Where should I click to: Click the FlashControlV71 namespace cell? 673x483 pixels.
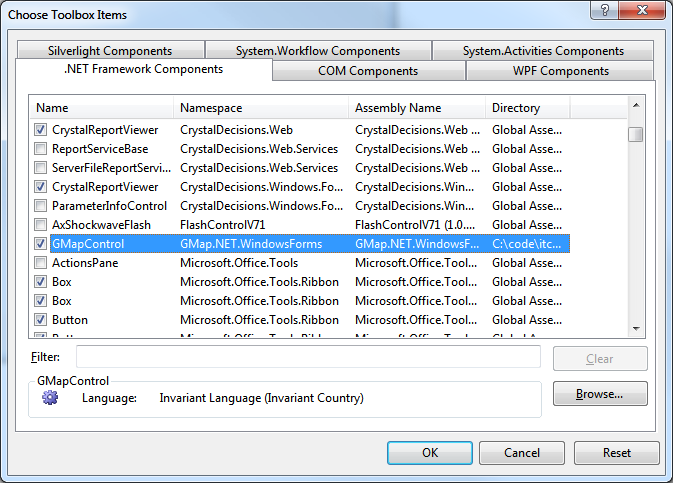222,225
